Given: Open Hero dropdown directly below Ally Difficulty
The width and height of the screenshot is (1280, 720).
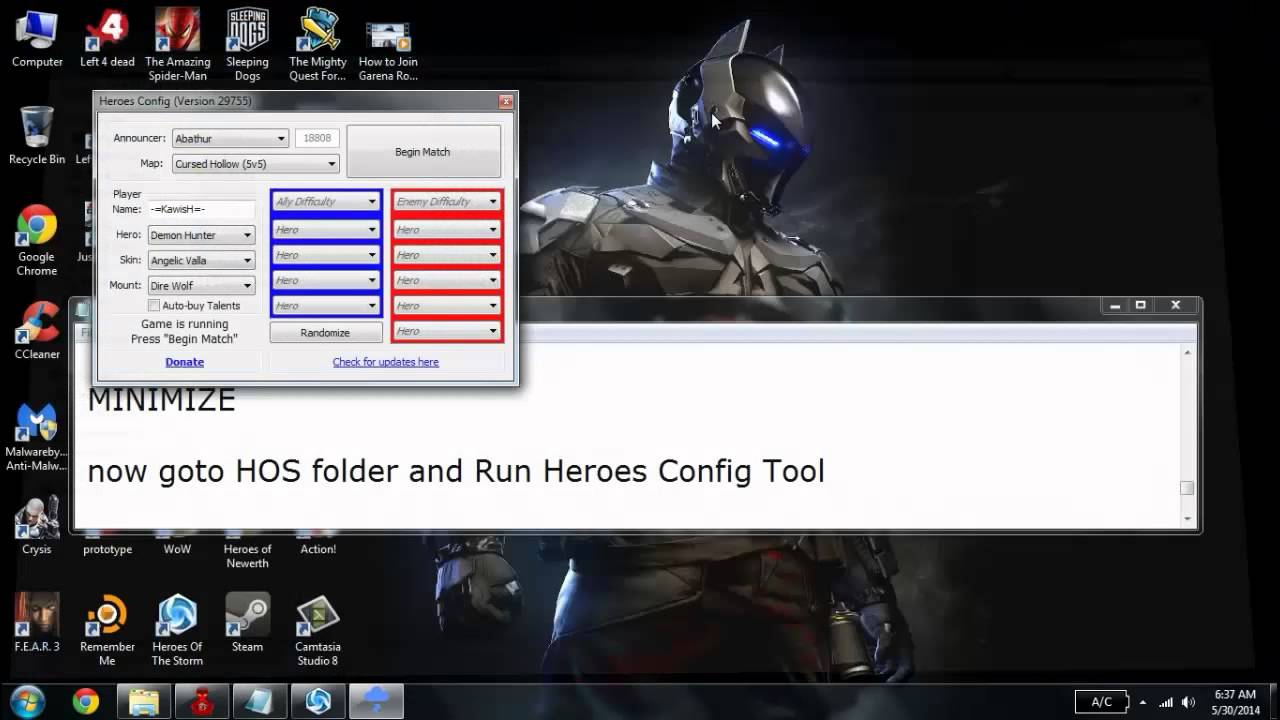Looking at the screenshot, I should point(326,230).
